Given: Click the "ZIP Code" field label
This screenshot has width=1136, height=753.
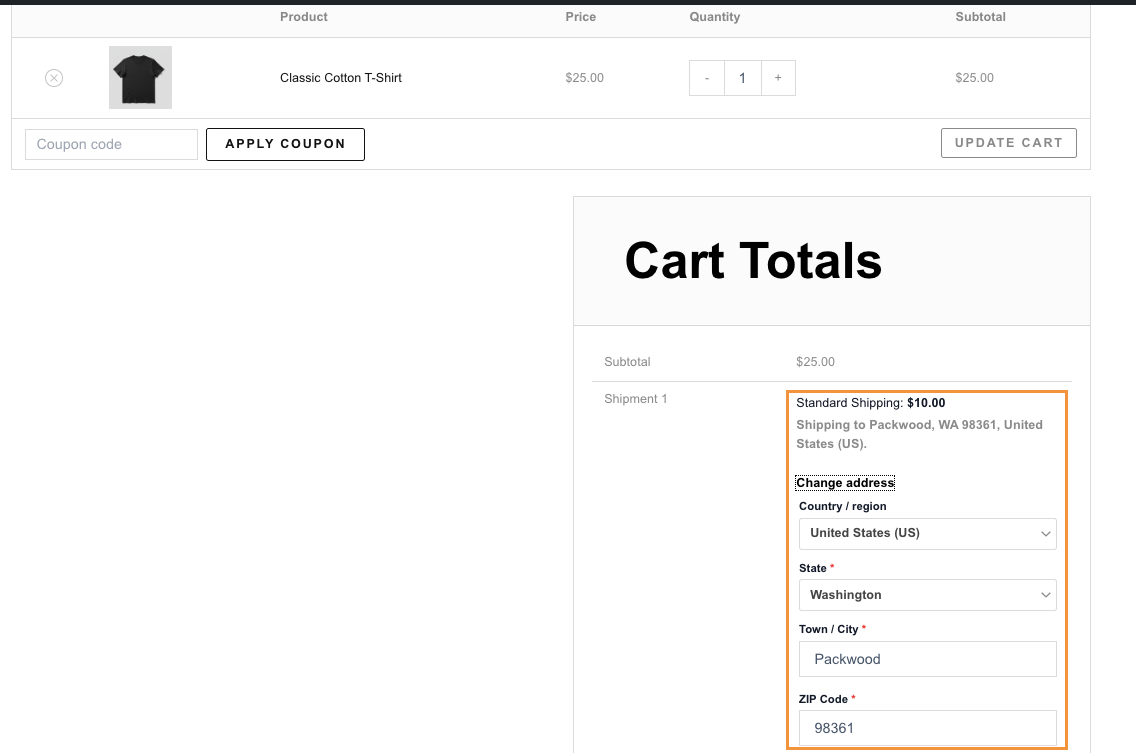Looking at the screenshot, I should click(822, 699).
